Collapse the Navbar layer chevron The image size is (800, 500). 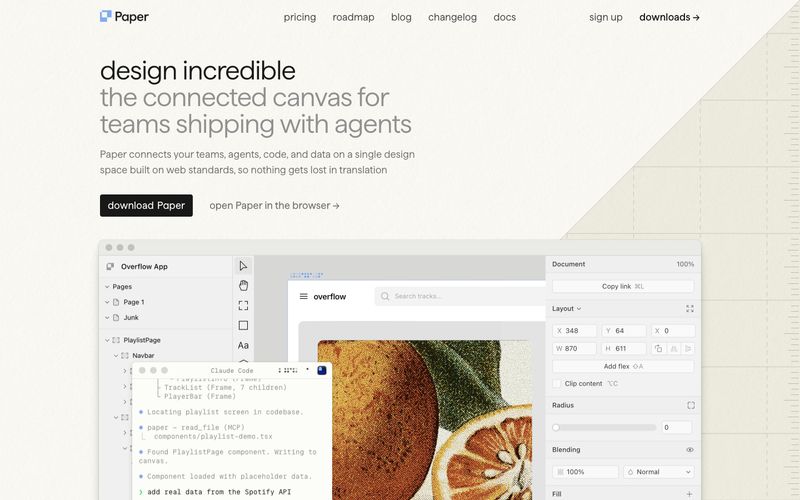tap(116, 356)
